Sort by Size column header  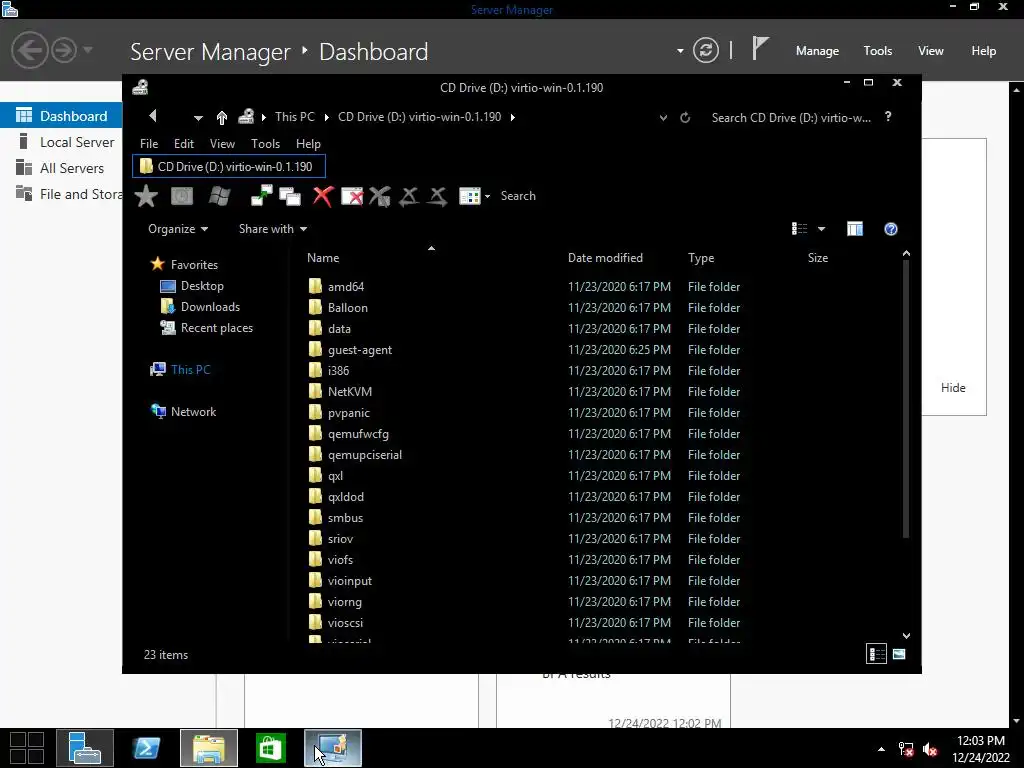[x=818, y=258]
